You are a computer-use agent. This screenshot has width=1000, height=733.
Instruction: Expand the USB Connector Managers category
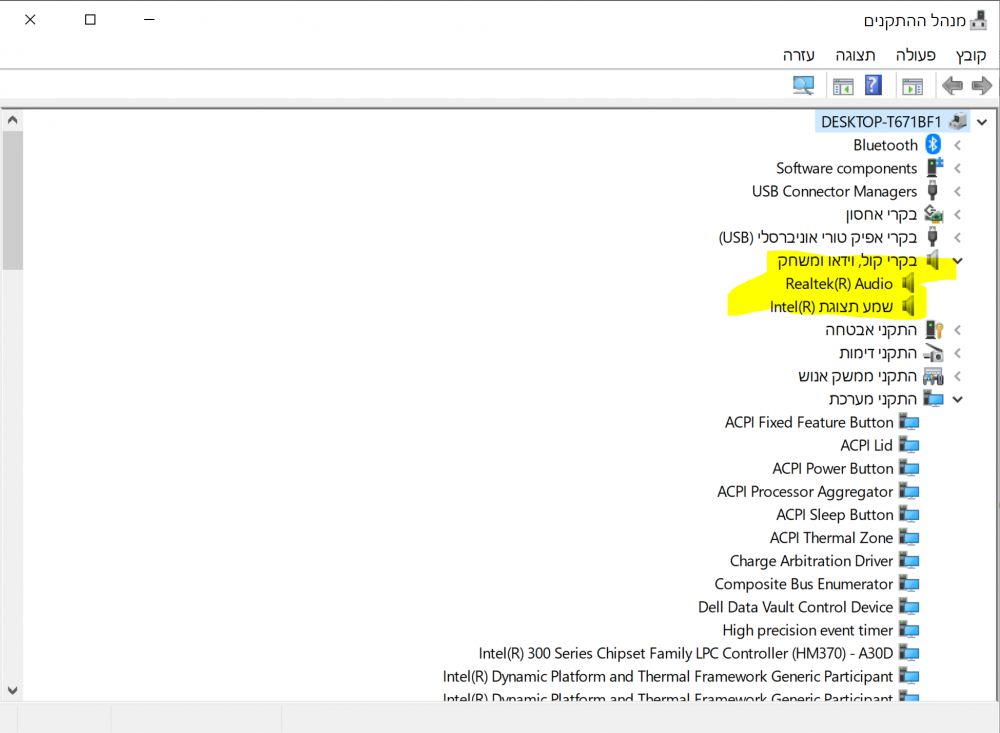pyautogui.click(x=957, y=191)
